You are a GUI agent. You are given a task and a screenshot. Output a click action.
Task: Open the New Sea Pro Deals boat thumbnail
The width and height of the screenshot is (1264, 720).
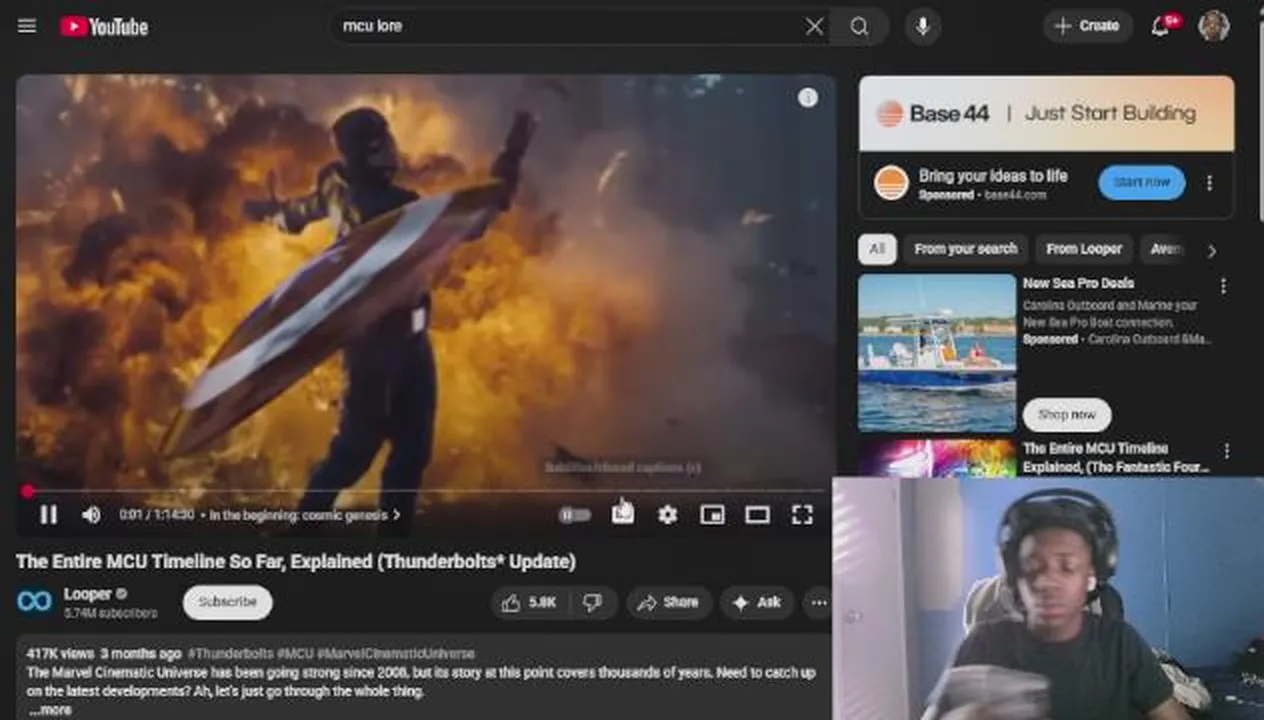point(937,354)
